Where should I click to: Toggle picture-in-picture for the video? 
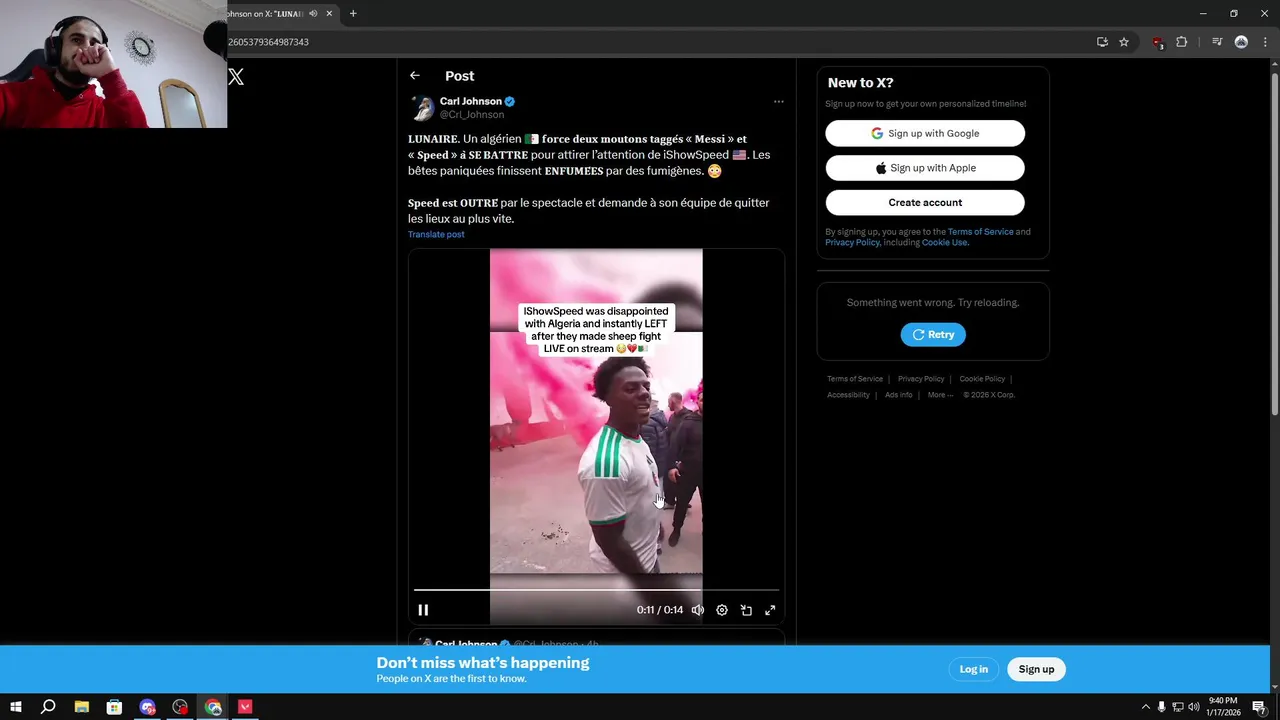pyautogui.click(x=746, y=610)
